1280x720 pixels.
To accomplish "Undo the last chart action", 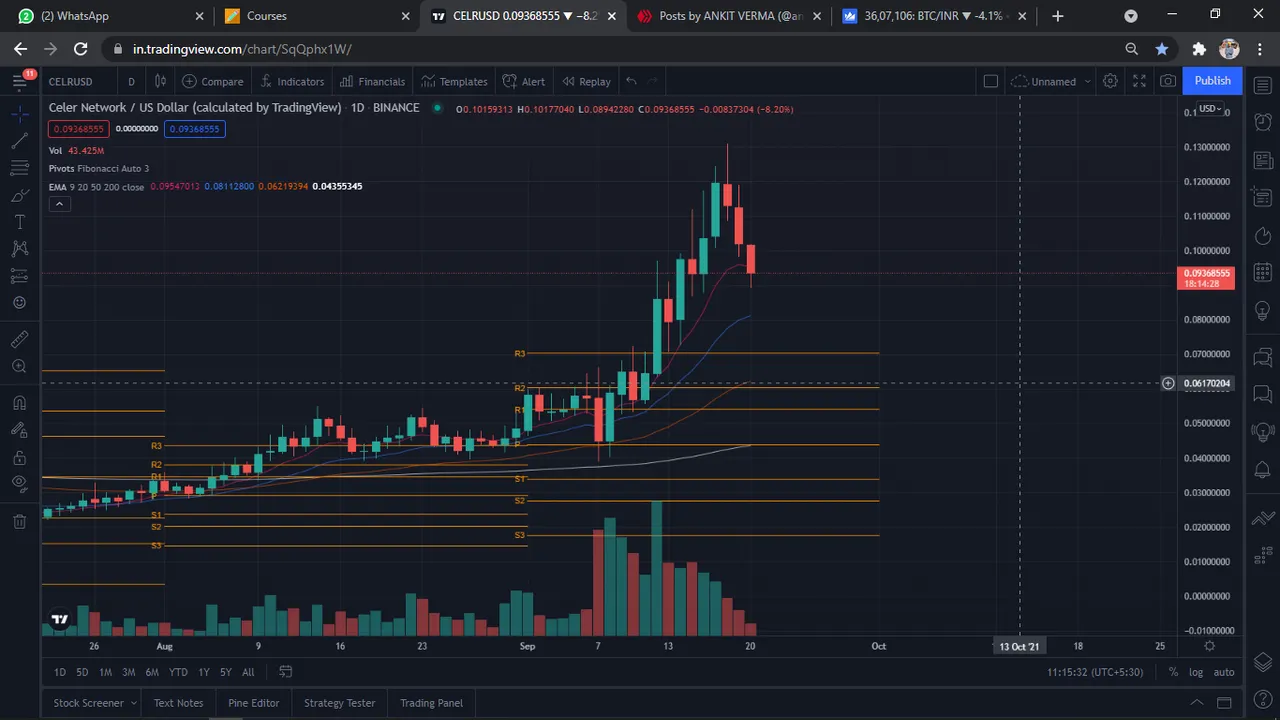I will pos(631,81).
